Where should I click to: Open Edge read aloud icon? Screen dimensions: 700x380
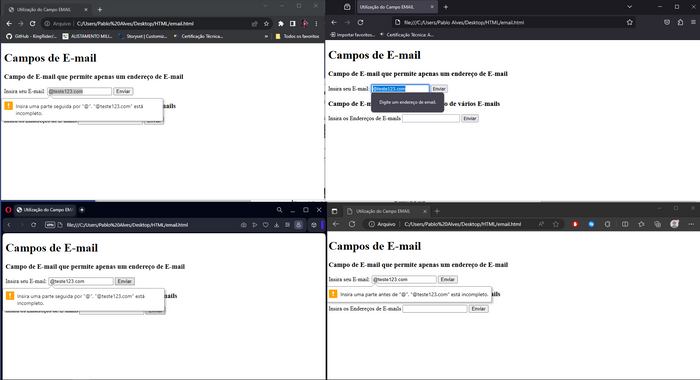click(x=541, y=224)
